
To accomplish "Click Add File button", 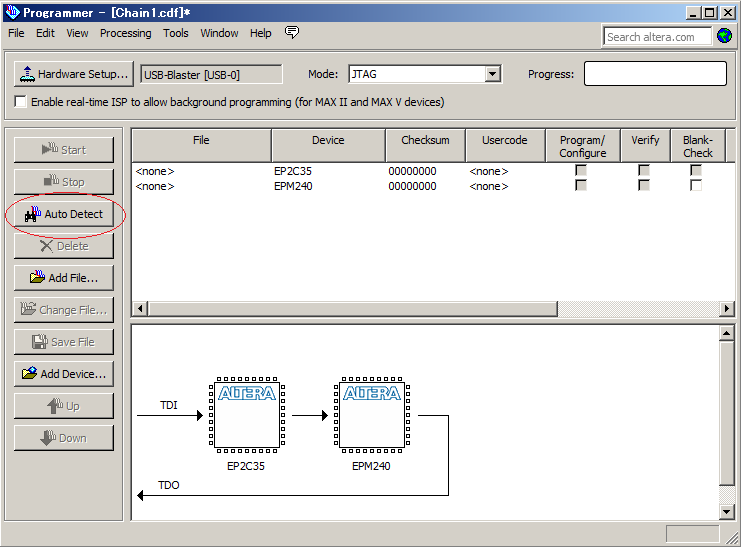I will (x=64, y=278).
